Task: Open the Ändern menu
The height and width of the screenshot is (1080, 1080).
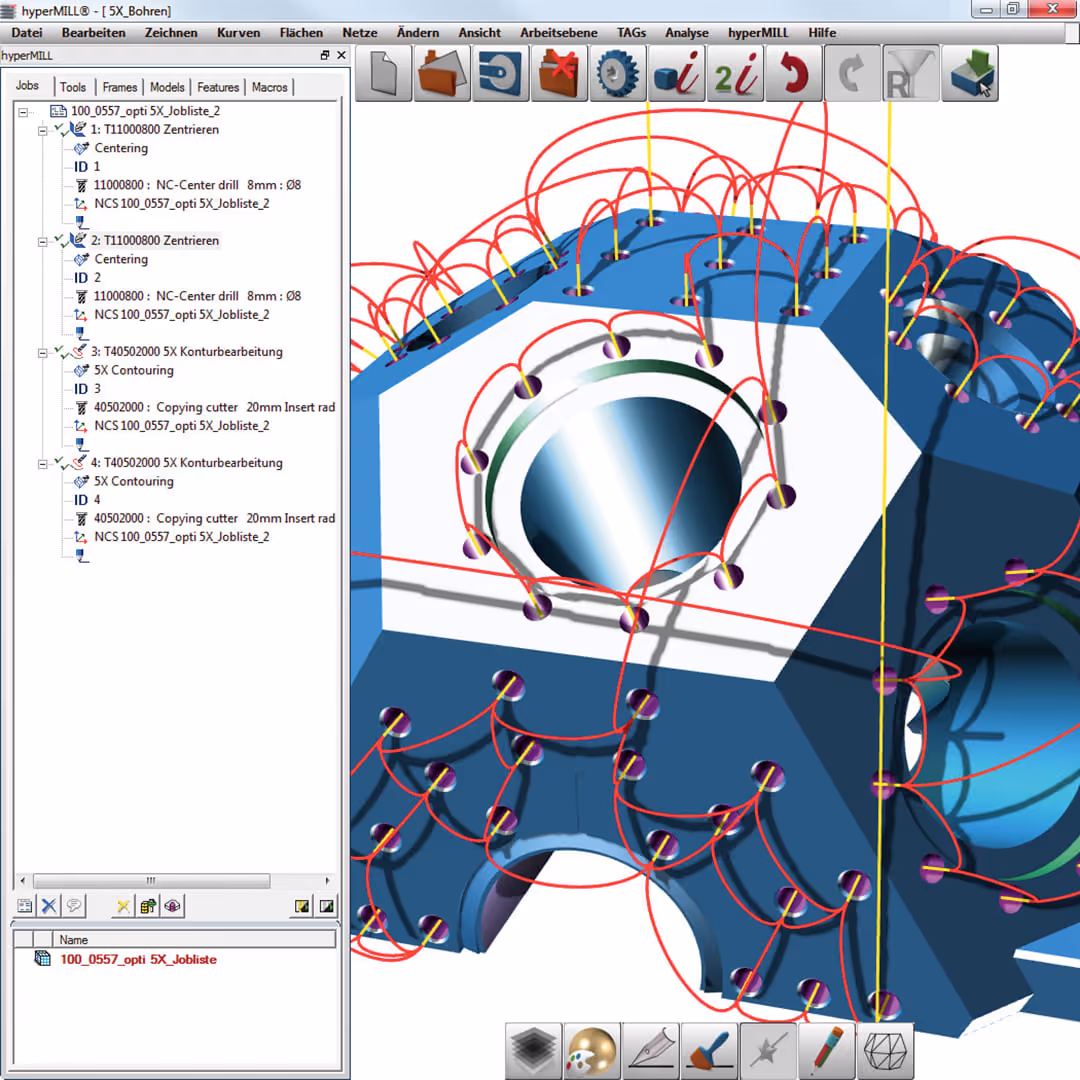Action: click(x=417, y=32)
